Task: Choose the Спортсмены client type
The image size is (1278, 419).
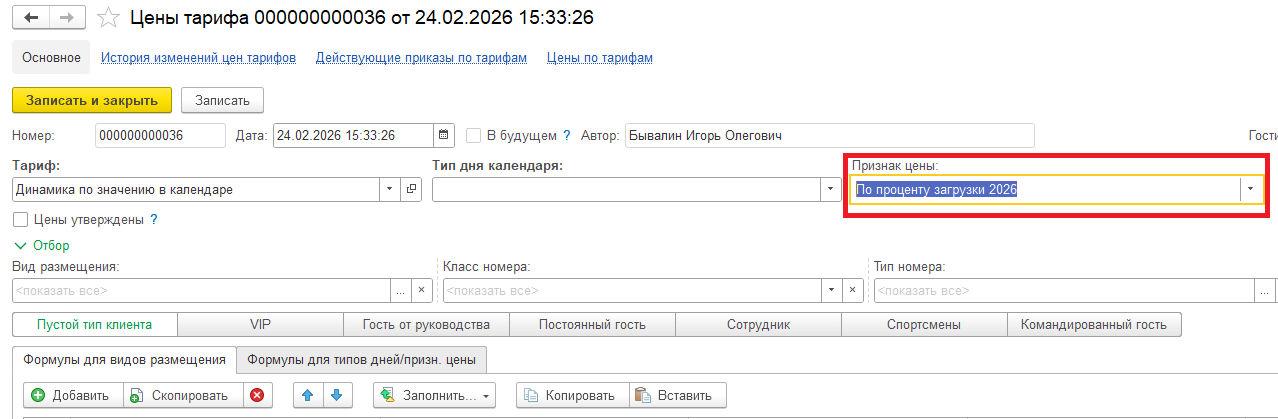Action: [x=924, y=324]
